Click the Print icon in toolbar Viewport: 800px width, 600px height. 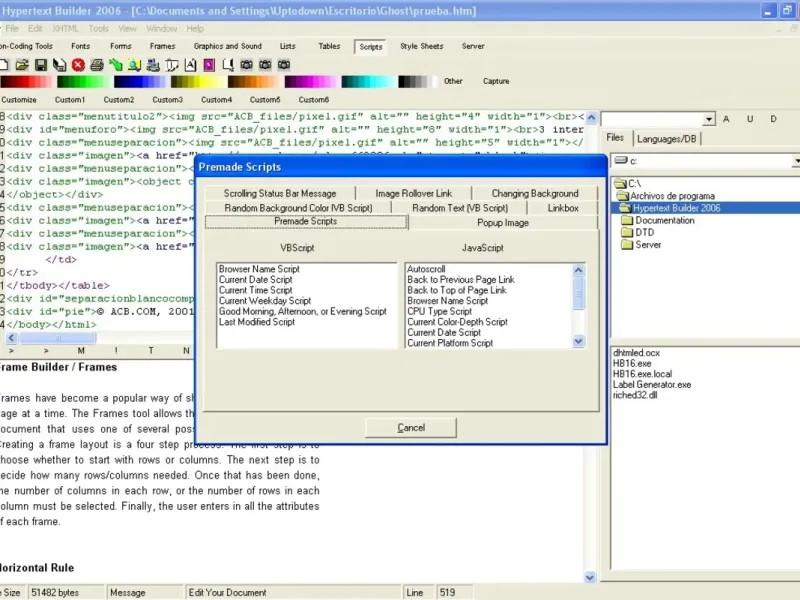[x=97, y=64]
